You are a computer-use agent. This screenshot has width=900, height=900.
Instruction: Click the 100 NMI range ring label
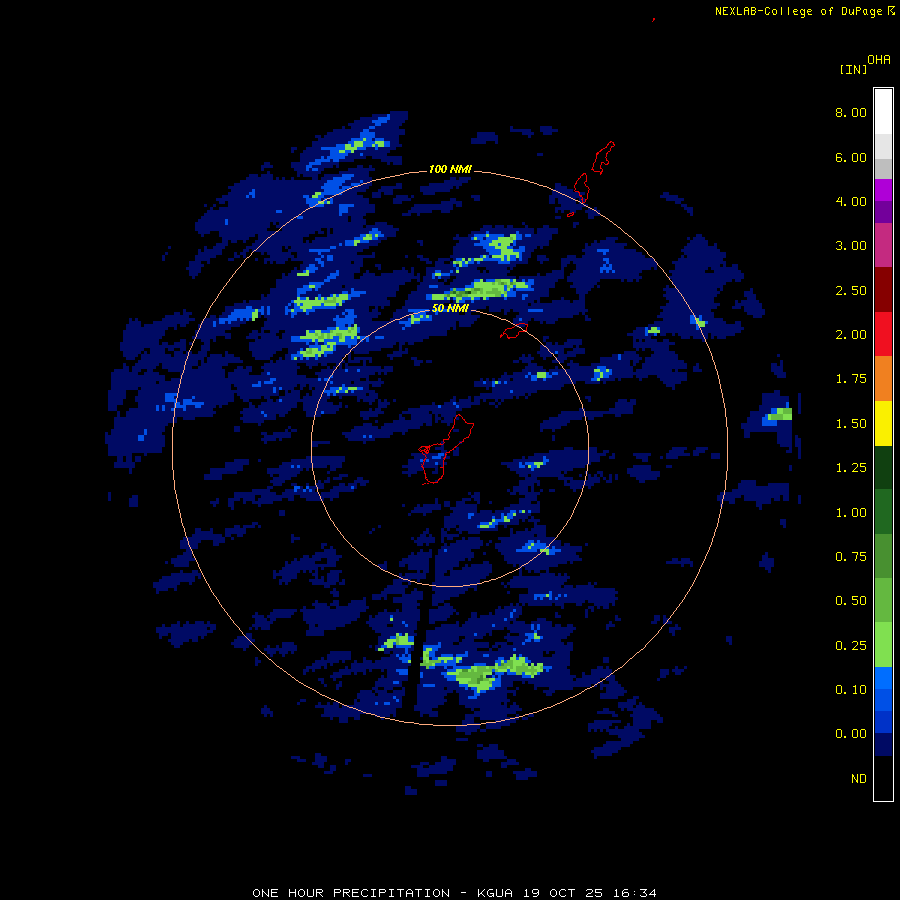[x=450, y=169]
